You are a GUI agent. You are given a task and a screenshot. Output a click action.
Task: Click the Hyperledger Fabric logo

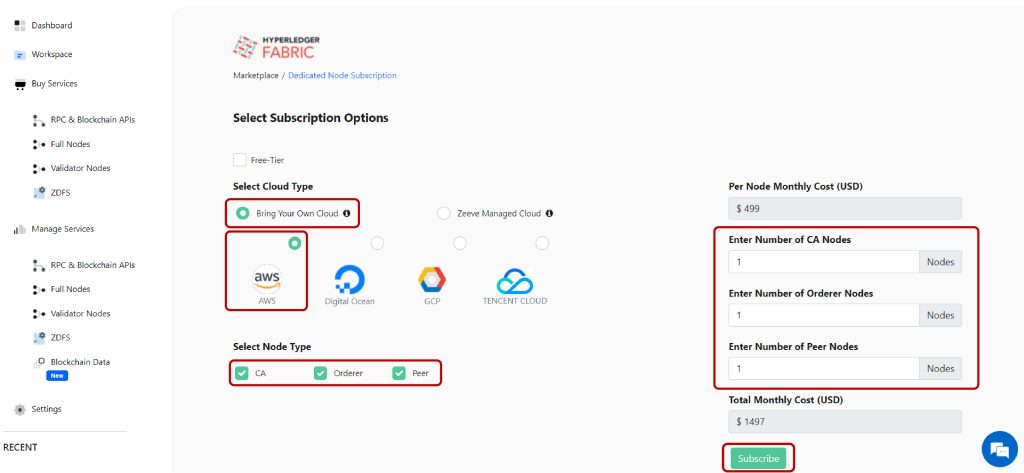click(x=276, y=47)
